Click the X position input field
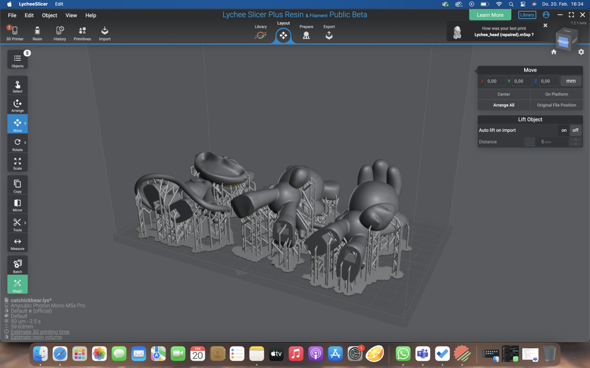This screenshot has height=368, width=590. pos(494,81)
